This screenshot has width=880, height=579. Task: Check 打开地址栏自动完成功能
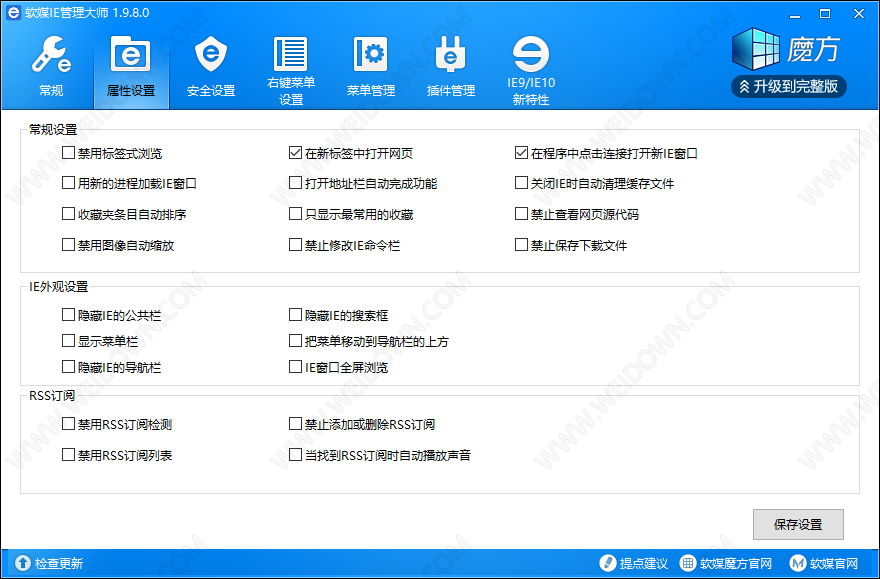pos(295,183)
